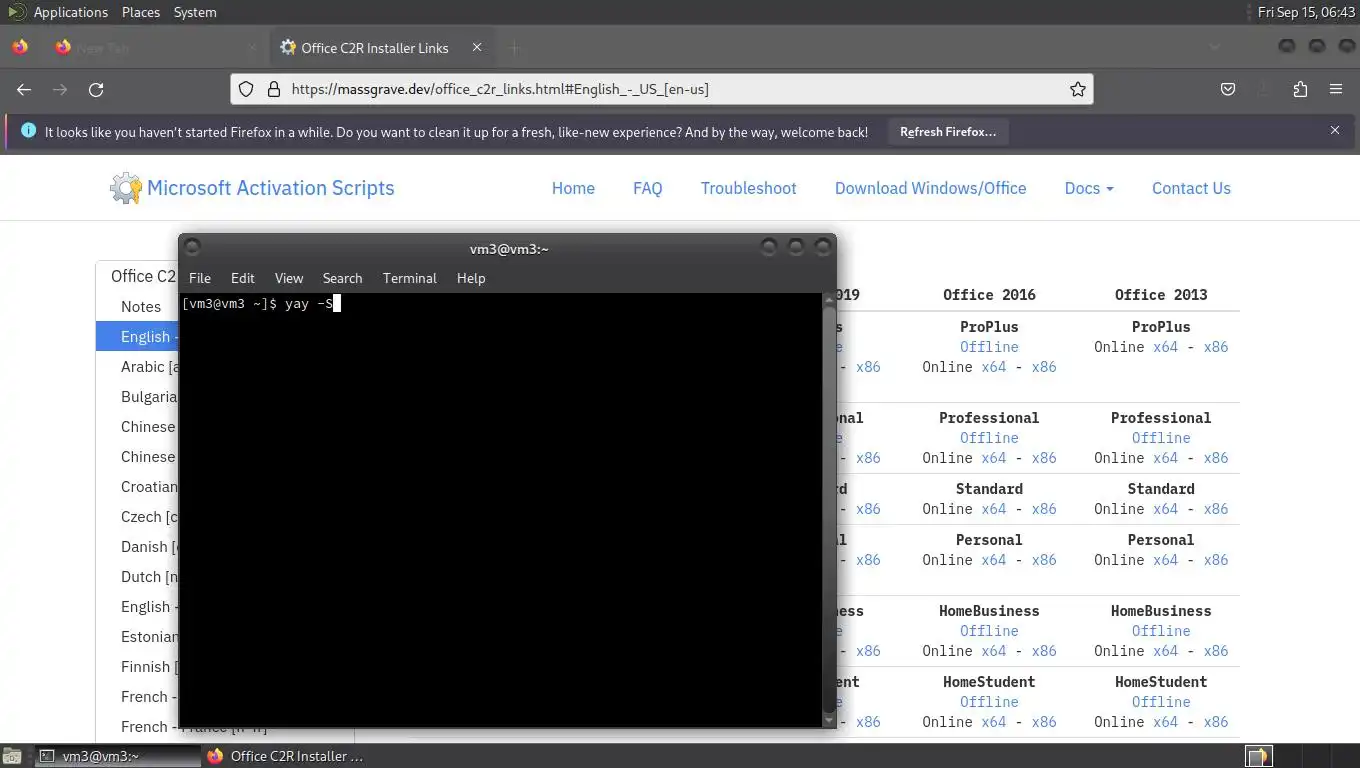The height and width of the screenshot is (768, 1360).
Task: Open the terminal Help menu
Action: pos(471,278)
